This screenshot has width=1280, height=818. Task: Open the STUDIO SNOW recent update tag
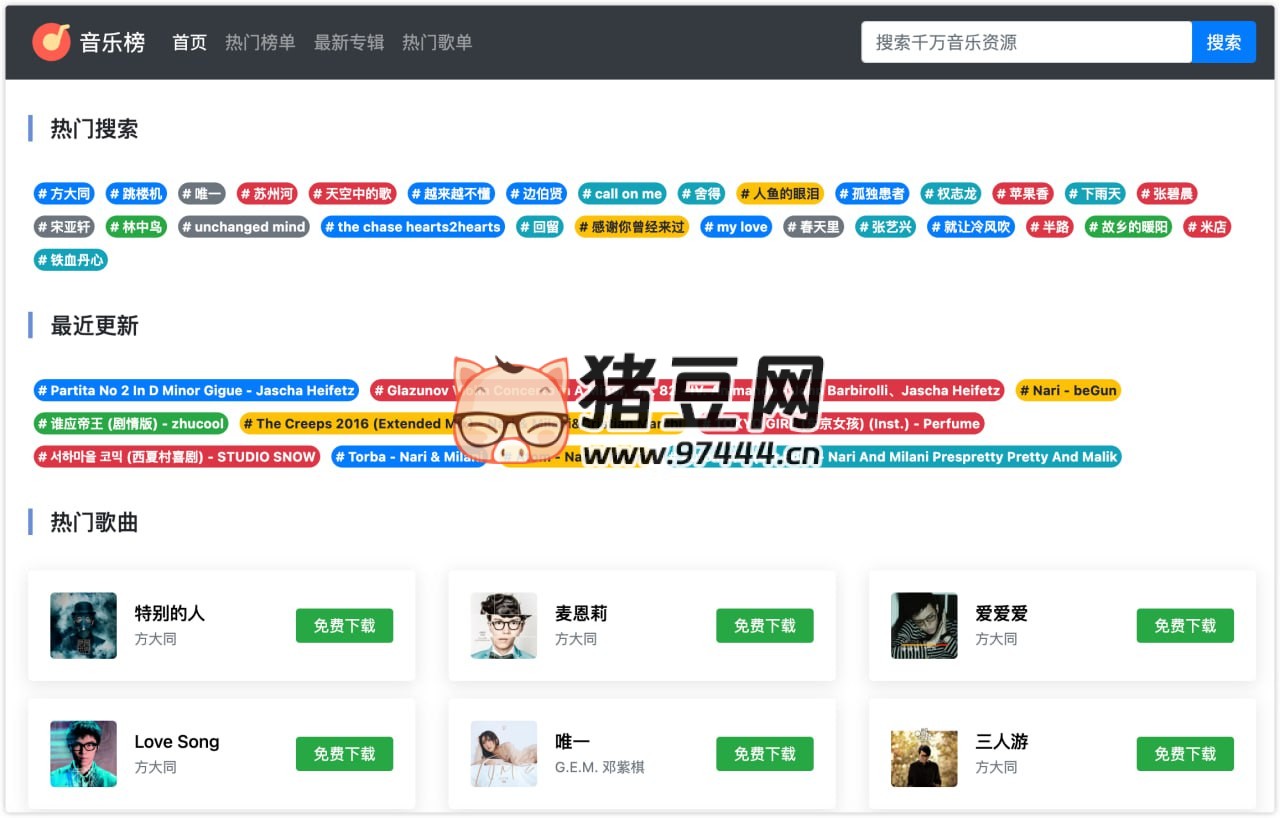[x=176, y=456]
